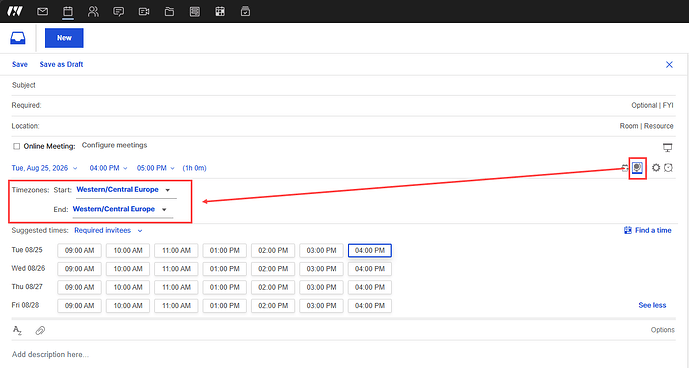Image resolution: width=689 pixels, height=368 pixels.
Task: Click Save as Draft
Action: click(x=61, y=64)
